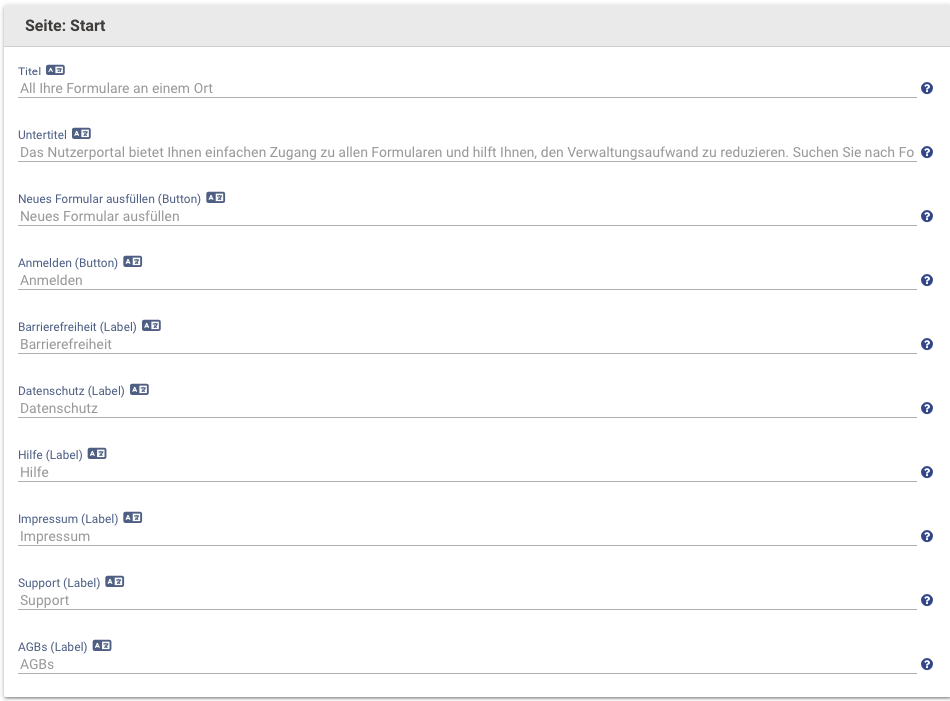Open translation icon for Hilfe (Label)
This screenshot has width=950, height=701.
pyautogui.click(x=97, y=454)
